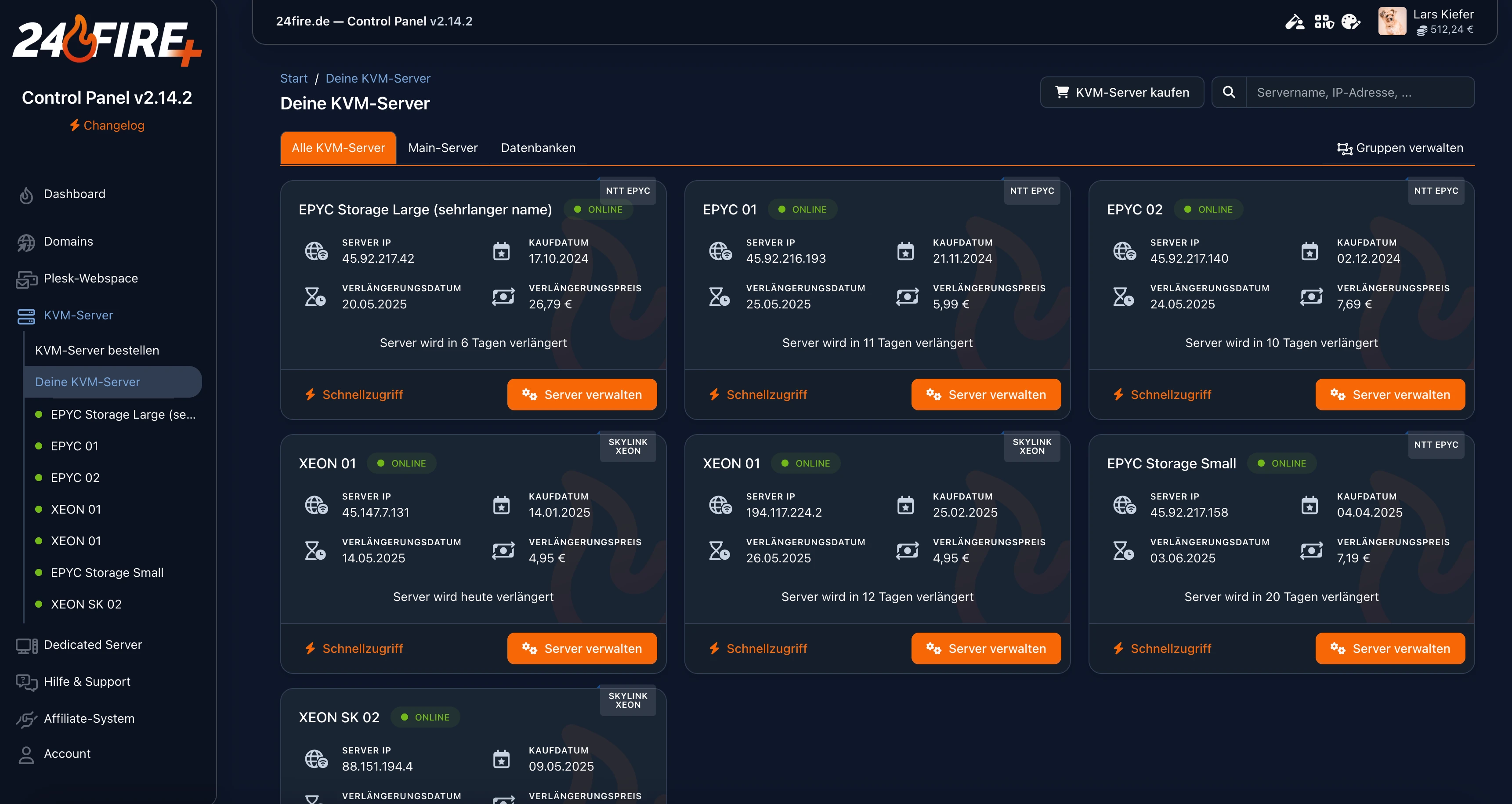Open XEON SK 02 in sidebar list
The image size is (1512, 804).
[86, 605]
